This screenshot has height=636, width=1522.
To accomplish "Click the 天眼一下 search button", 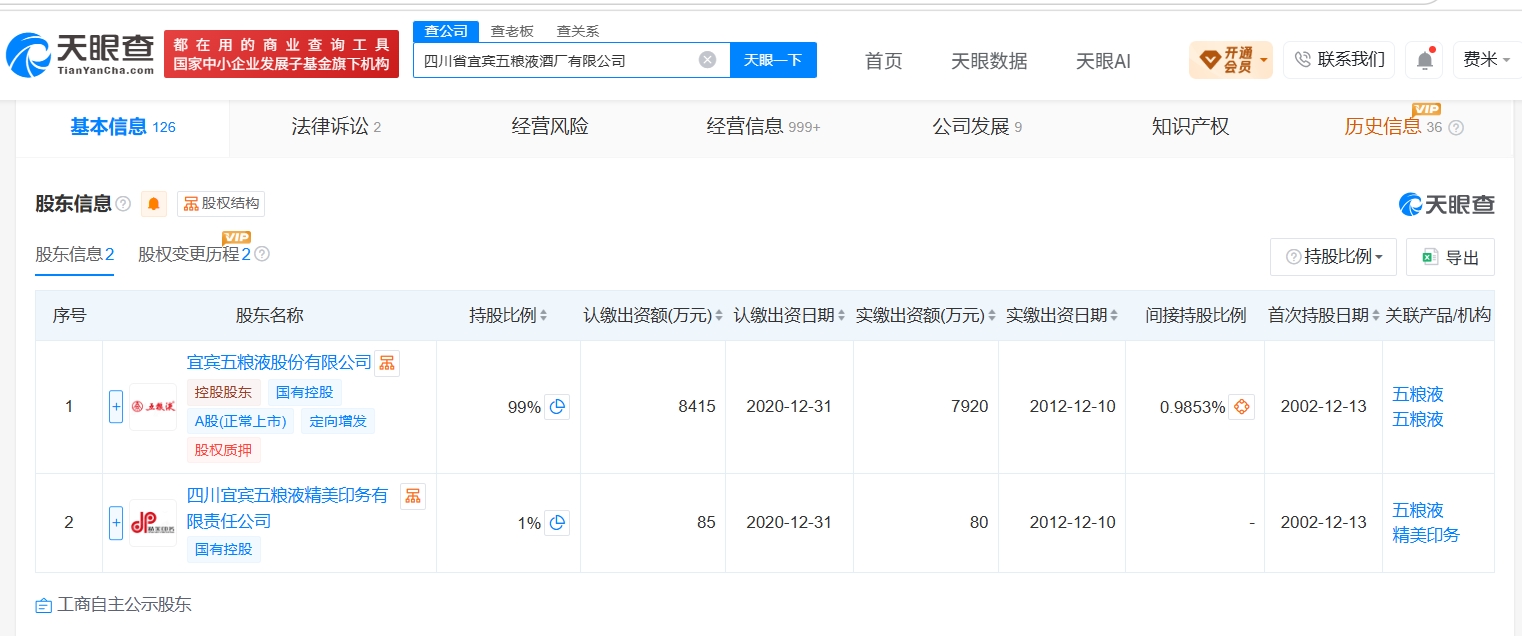I will tap(773, 60).
